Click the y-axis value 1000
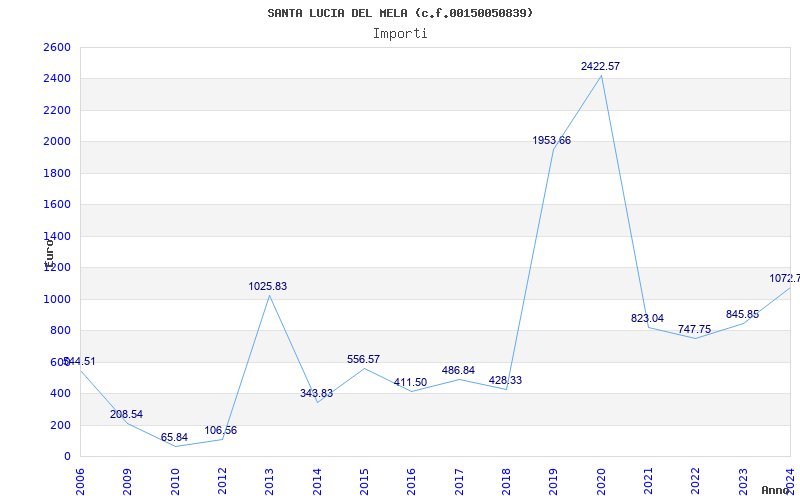The width and height of the screenshot is (800, 500). [x=57, y=299]
